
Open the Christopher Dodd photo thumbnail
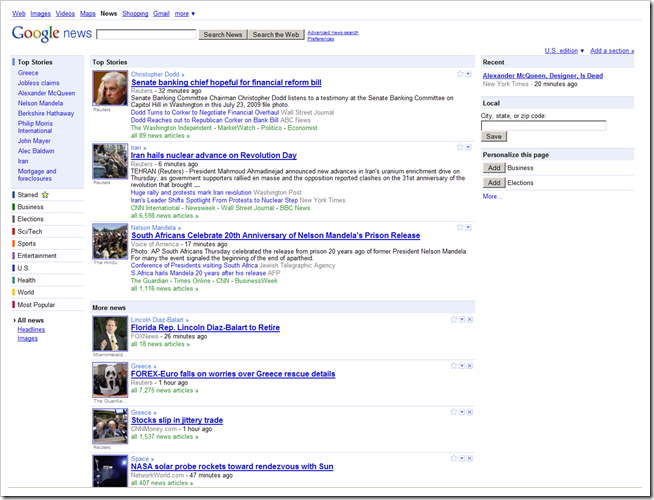click(110, 88)
